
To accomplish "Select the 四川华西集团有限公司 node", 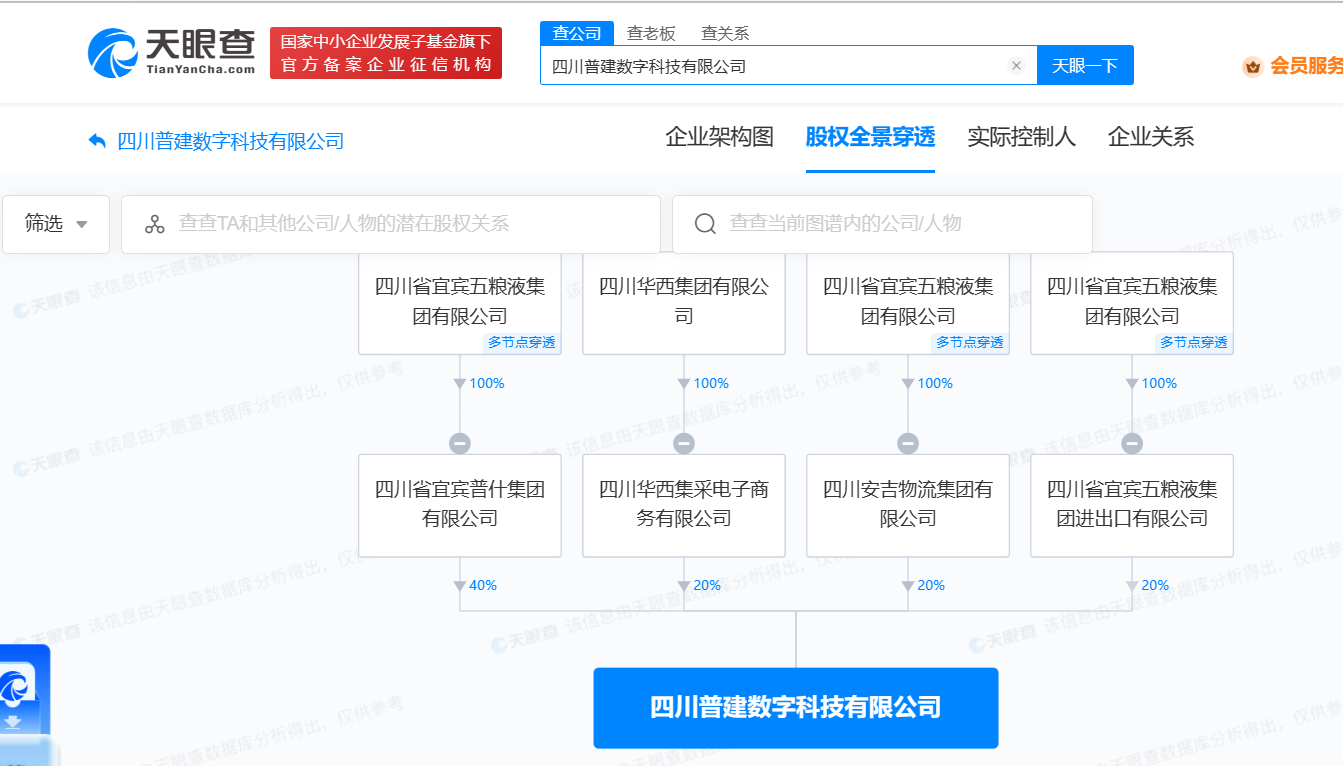I will [684, 302].
